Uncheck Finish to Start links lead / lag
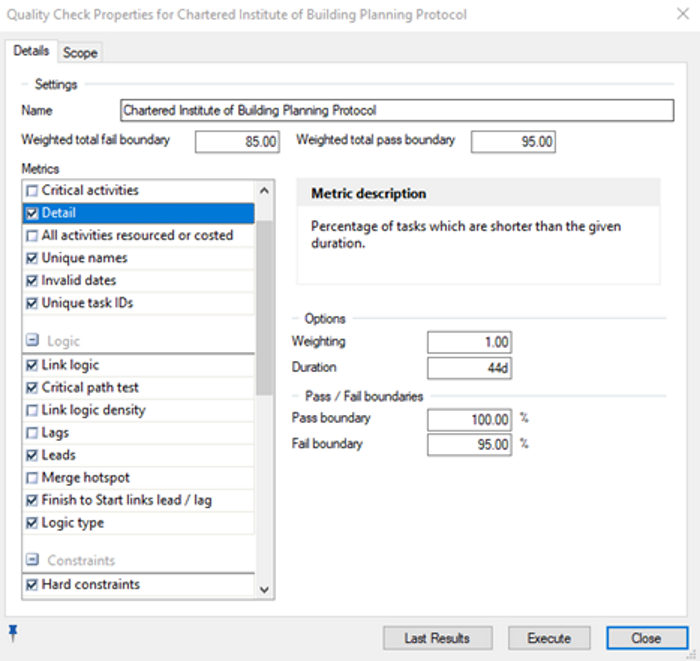The image size is (700, 661). click(32, 500)
